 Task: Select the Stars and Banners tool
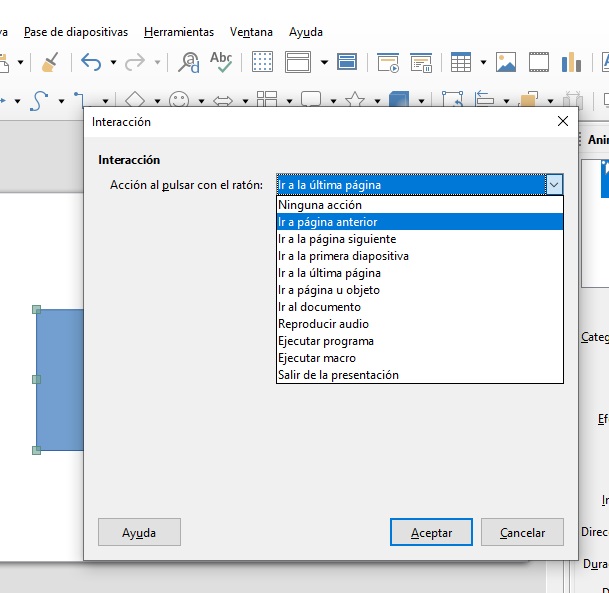click(355, 99)
